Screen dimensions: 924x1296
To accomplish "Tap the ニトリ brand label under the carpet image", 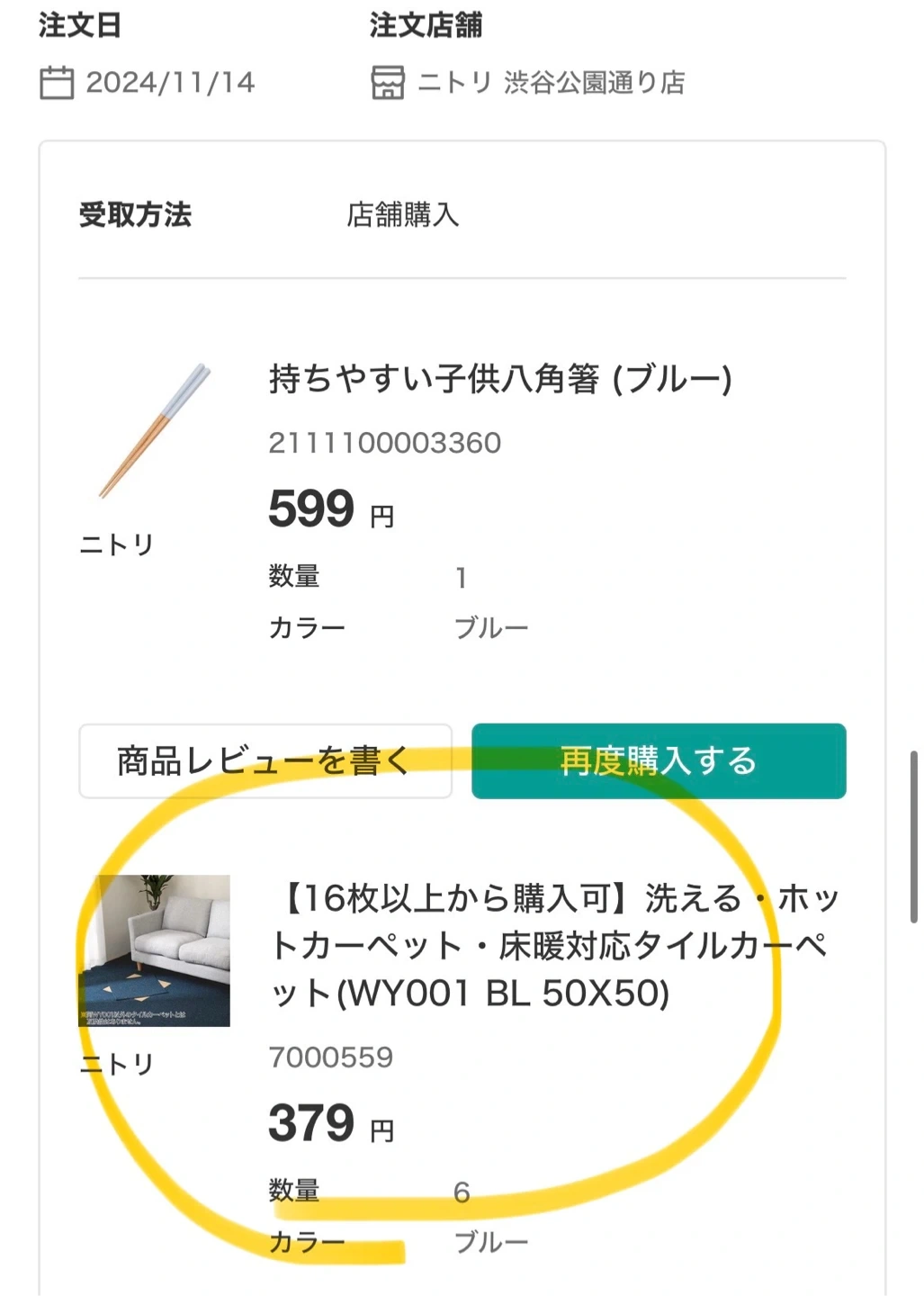I will point(117,1065).
